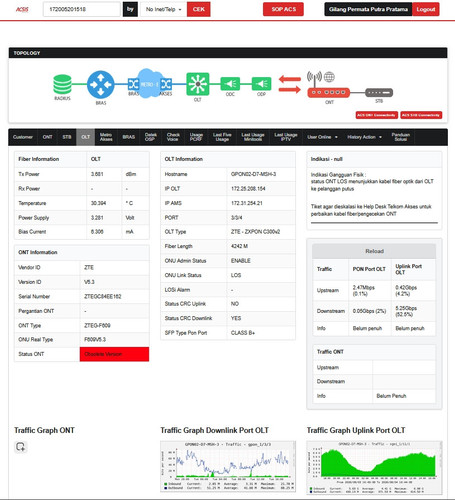Click the ONU Link Status LOS value
This screenshot has height=500, width=455.
click(236, 275)
